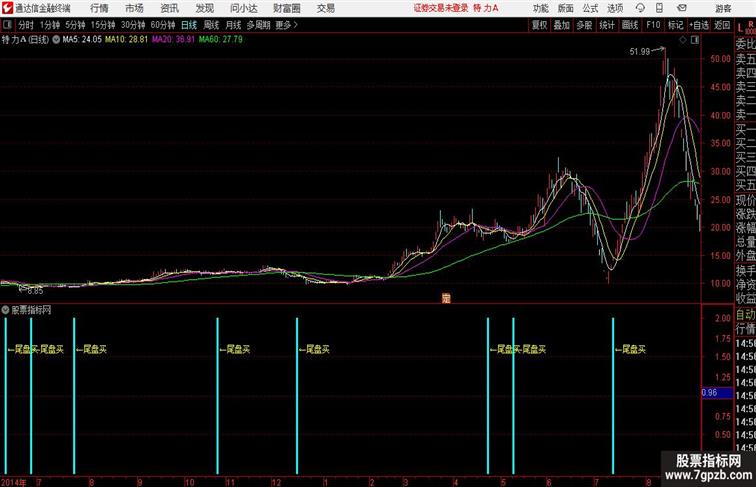
Task: Click the 股票指标网 indicator panel title
Action: click(x=31, y=310)
